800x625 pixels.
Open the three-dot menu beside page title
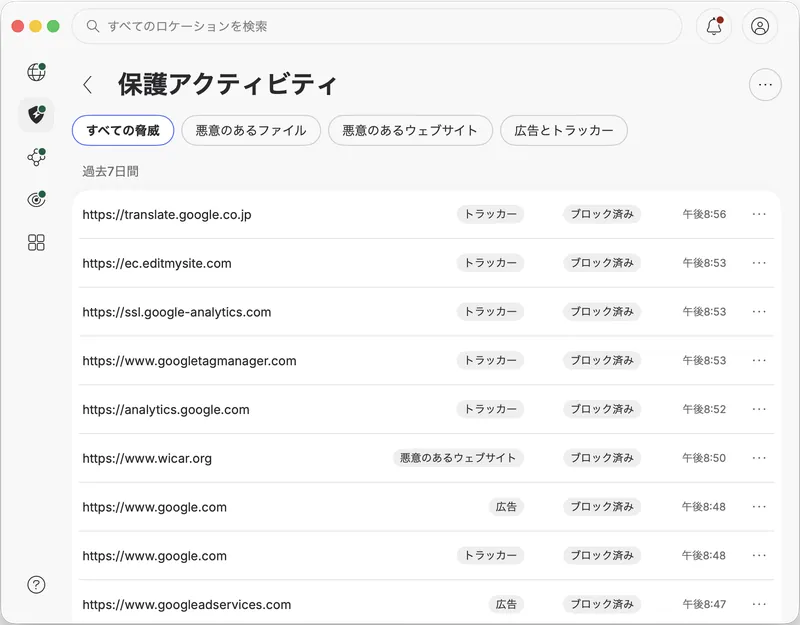coord(765,85)
